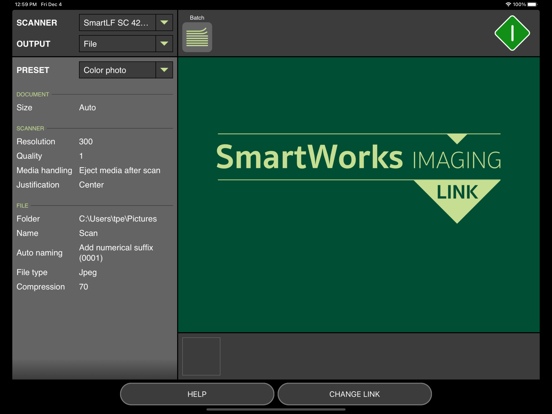Start scan with the green diamond button
Viewport: 552px width, 414px height.
click(x=512, y=33)
